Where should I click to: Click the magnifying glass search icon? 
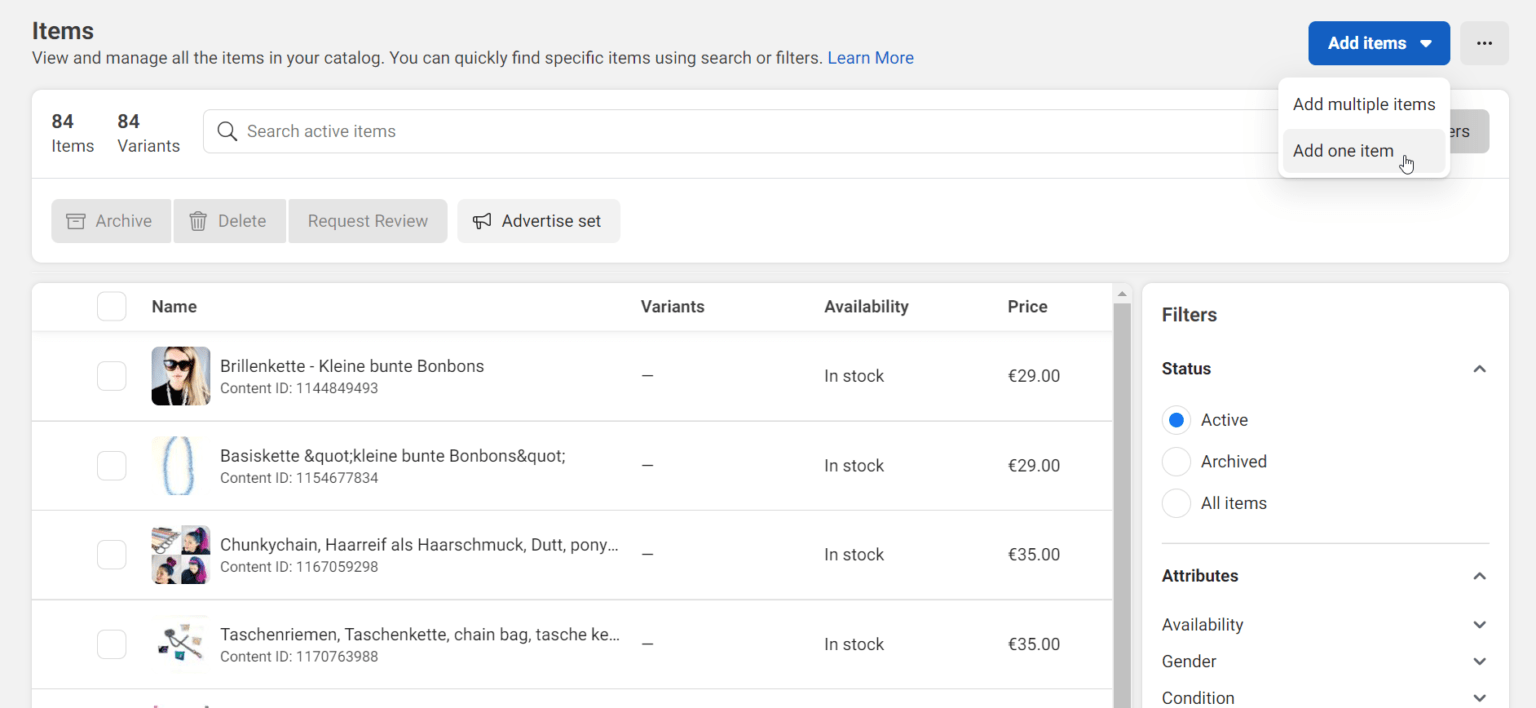tap(227, 131)
